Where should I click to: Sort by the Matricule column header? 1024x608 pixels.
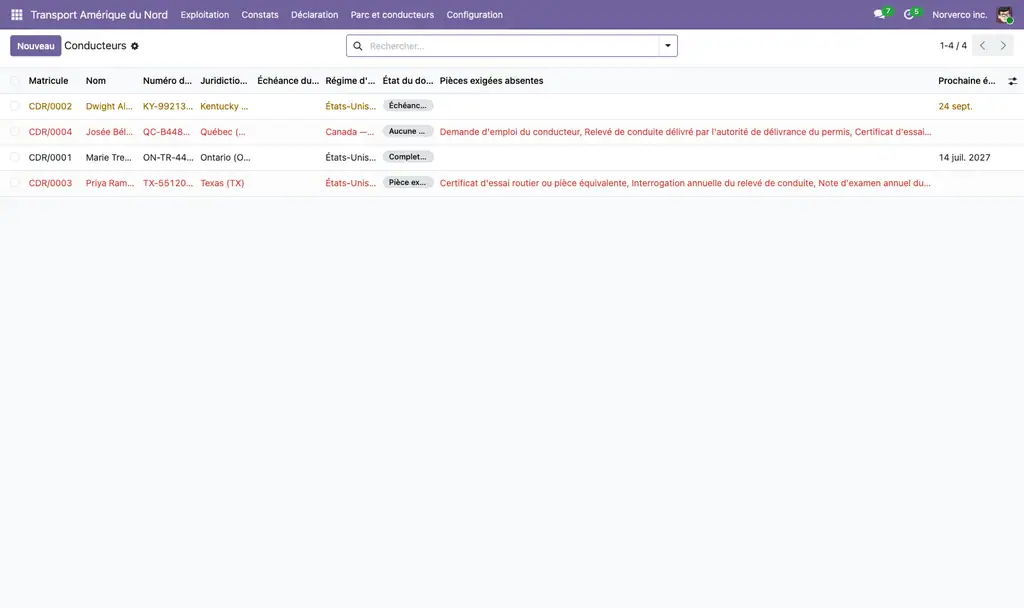[48, 81]
